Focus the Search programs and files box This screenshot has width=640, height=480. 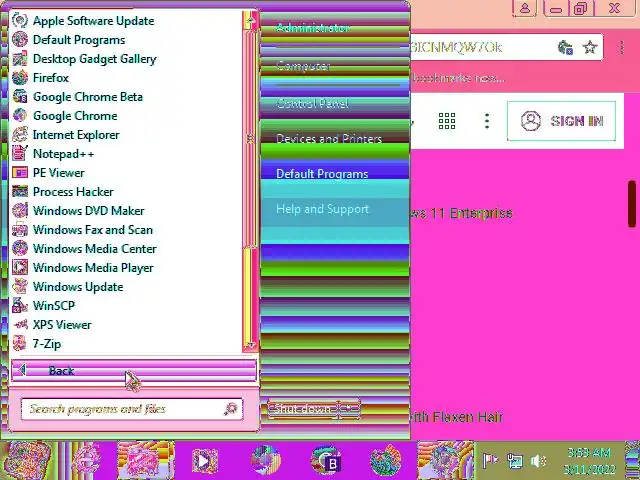(x=132, y=409)
